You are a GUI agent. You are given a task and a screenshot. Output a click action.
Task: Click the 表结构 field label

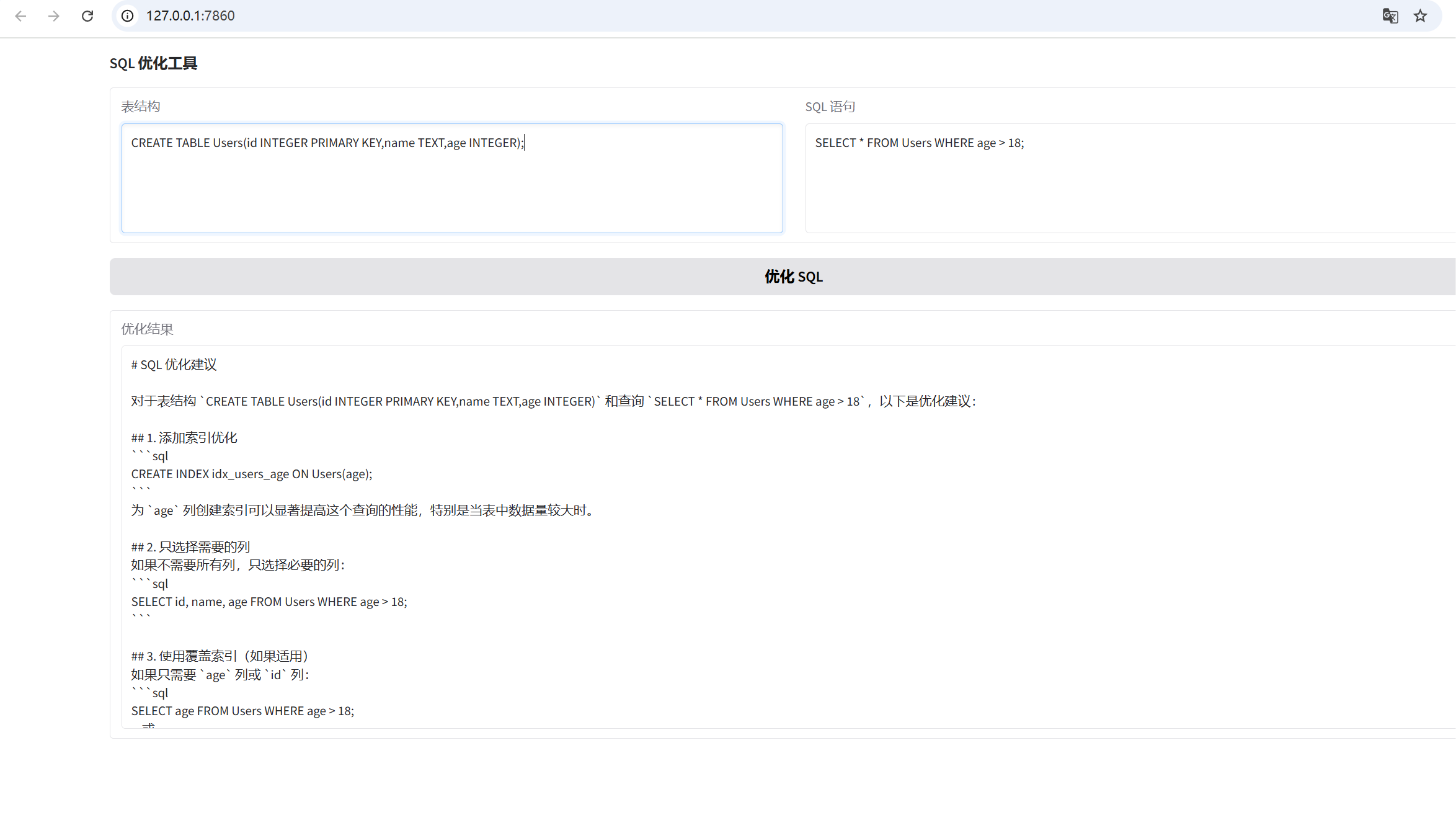coord(141,107)
